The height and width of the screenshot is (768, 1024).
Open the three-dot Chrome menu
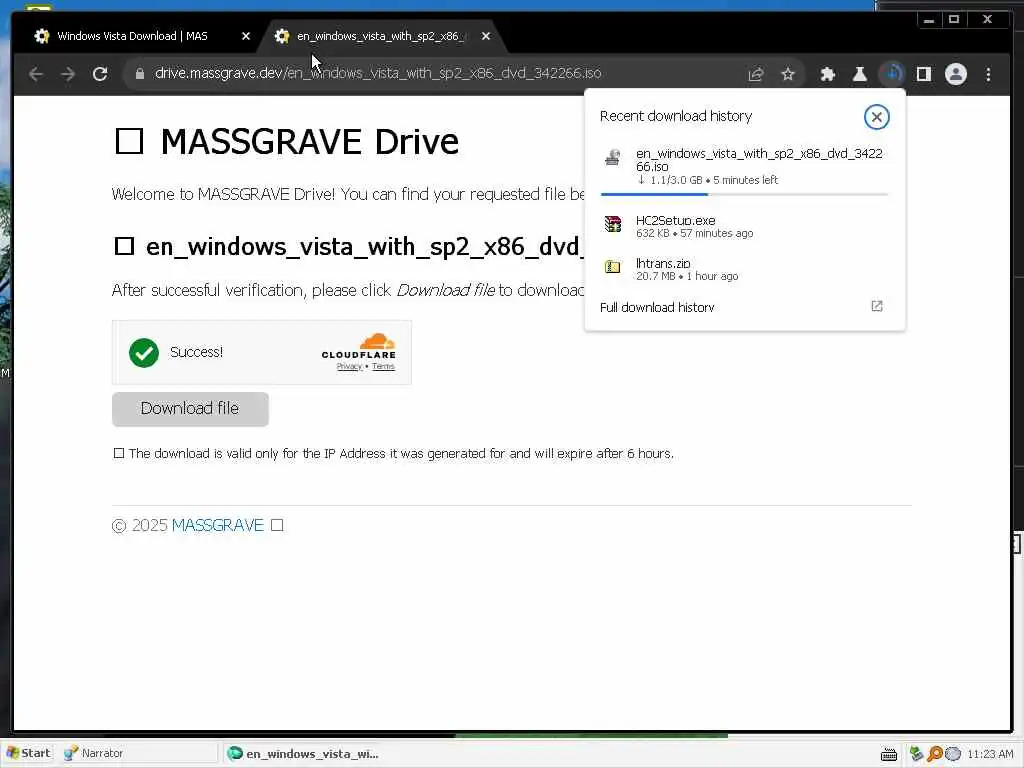988,74
